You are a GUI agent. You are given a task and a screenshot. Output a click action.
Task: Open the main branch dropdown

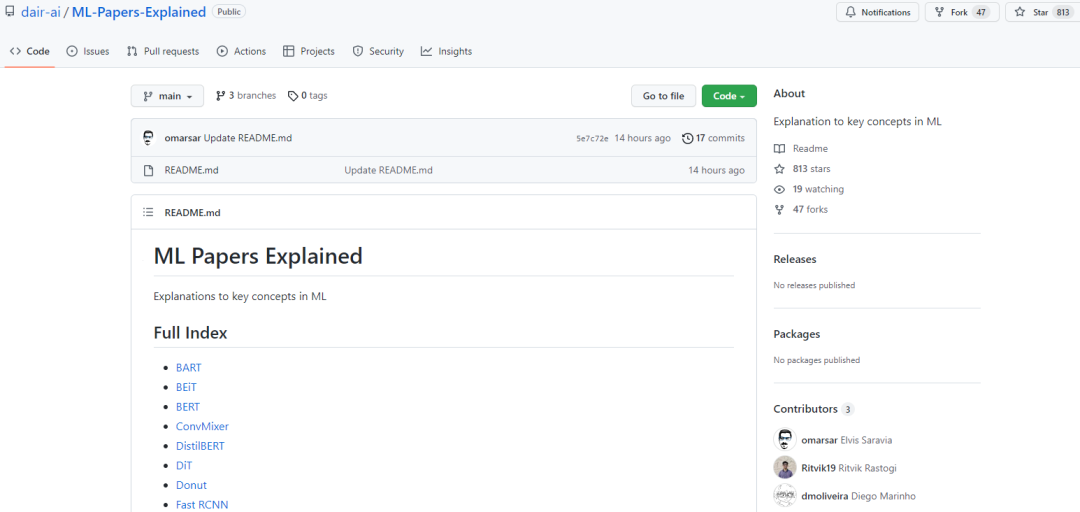(x=167, y=96)
